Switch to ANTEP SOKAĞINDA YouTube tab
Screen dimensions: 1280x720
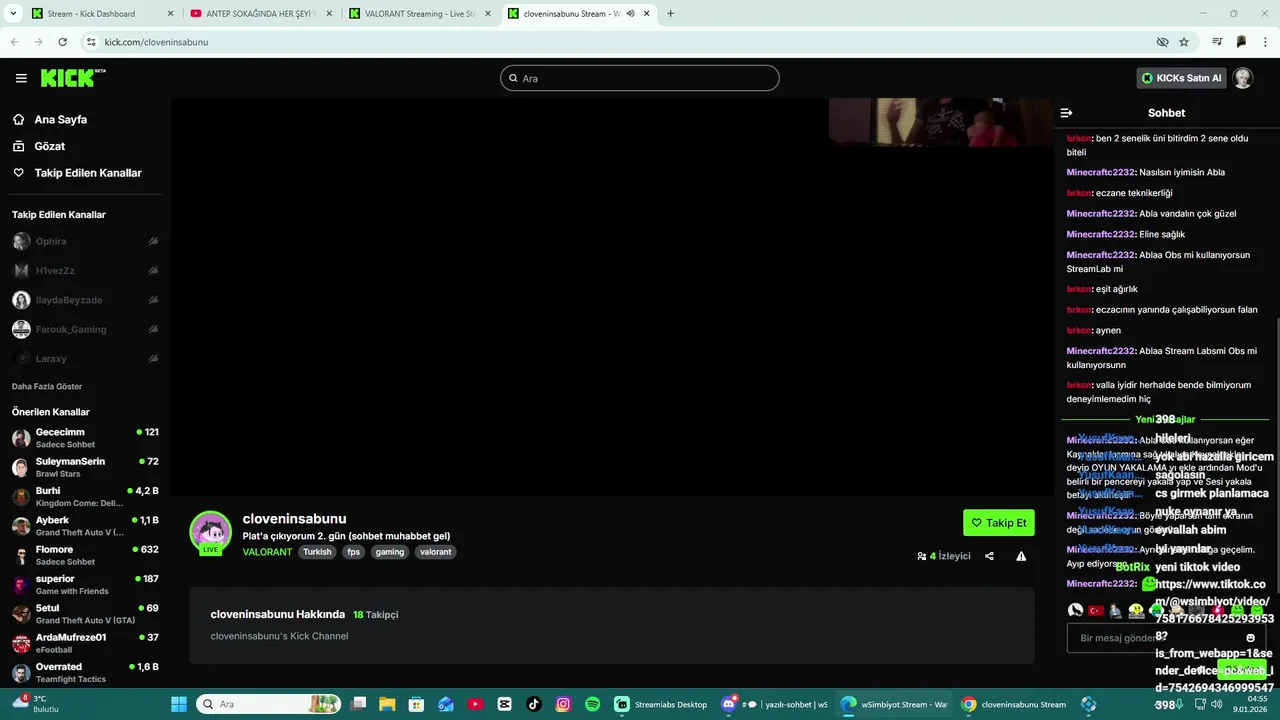(262, 14)
